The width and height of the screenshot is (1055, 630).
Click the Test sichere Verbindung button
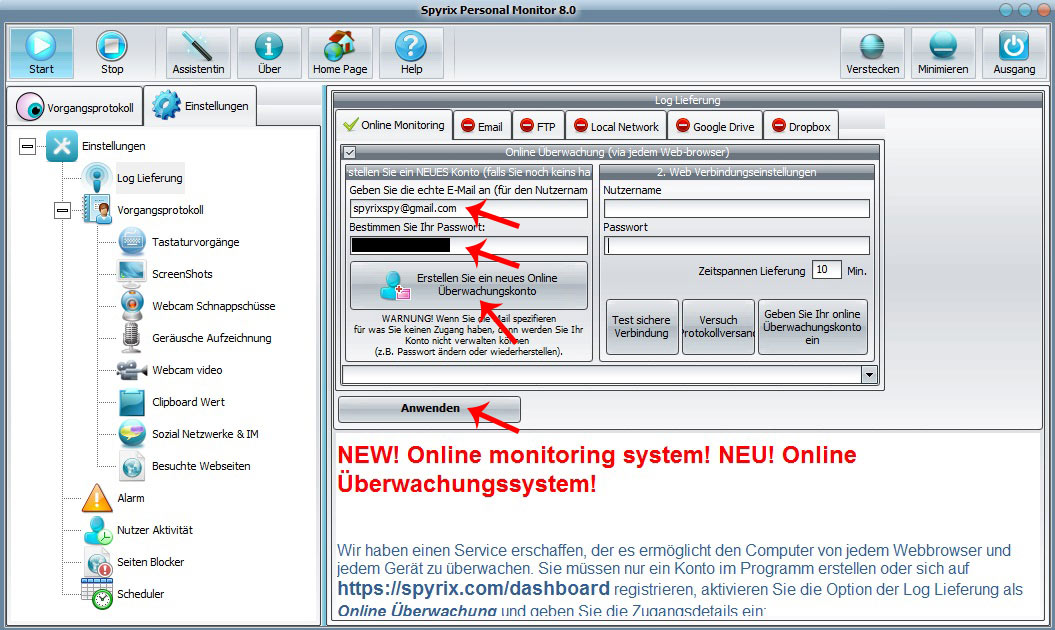tap(642, 326)
